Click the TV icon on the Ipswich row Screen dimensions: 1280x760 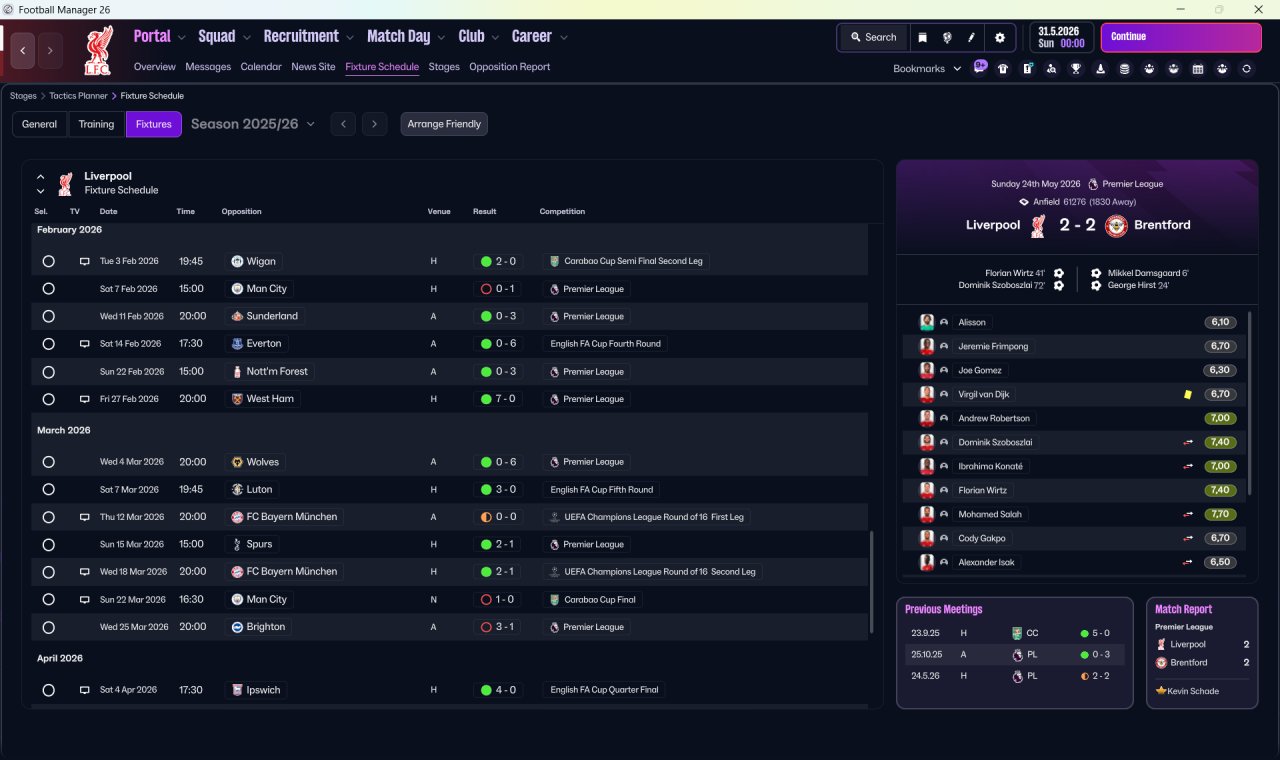(85, 690)
